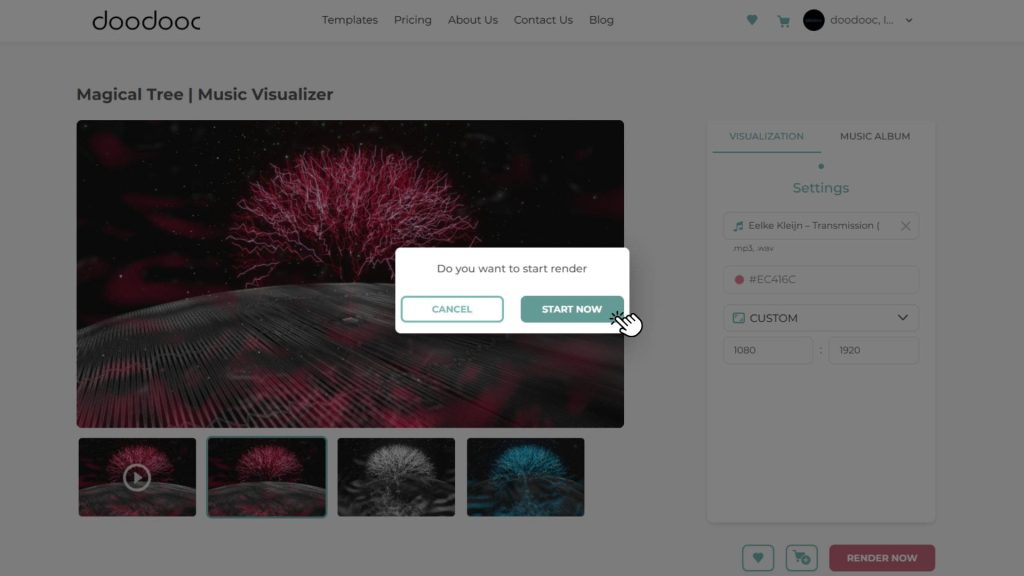
Task: Cancel the render confirmation dialog
Action: 452,309
